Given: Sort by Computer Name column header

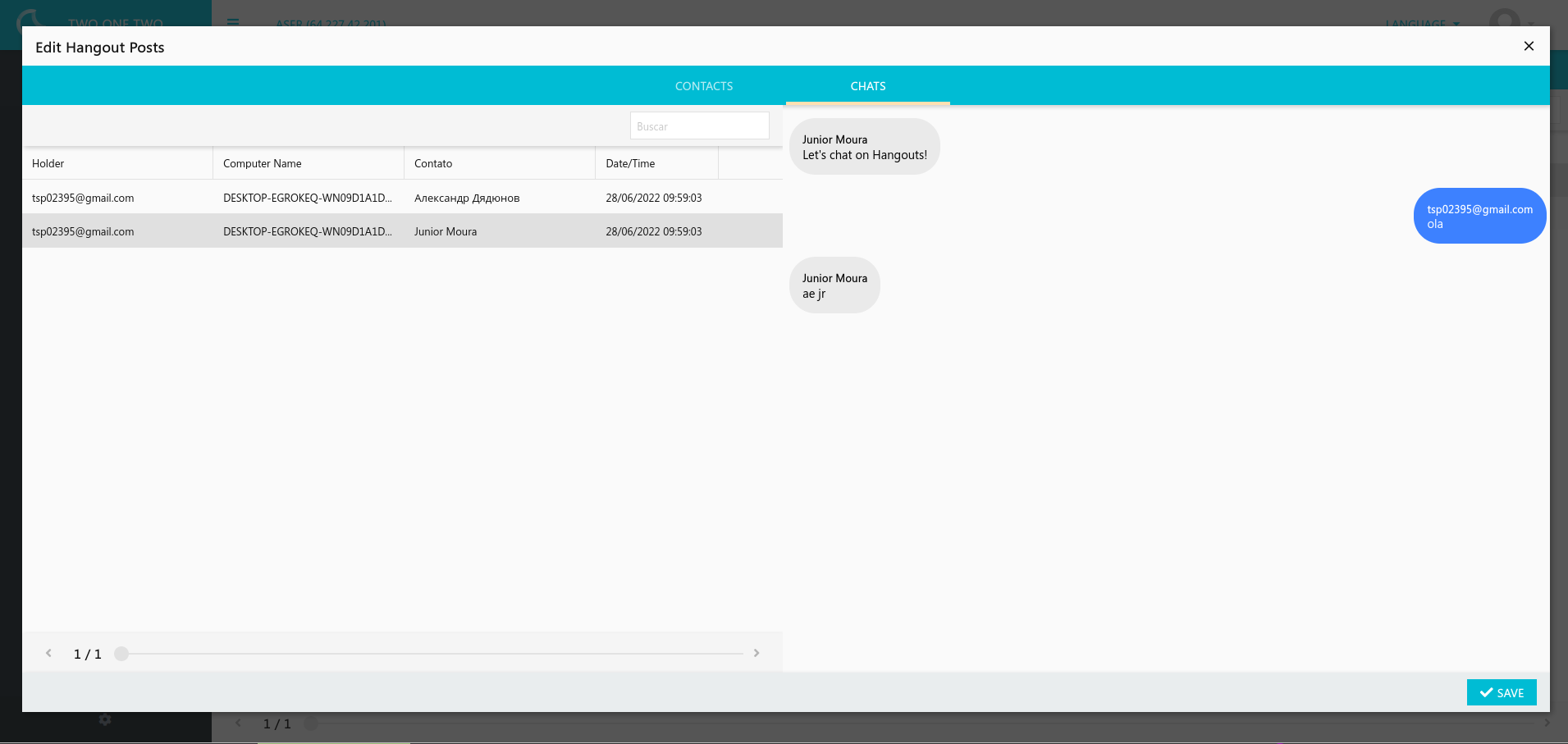Looking at the screenshot, I should coord(309,163).
